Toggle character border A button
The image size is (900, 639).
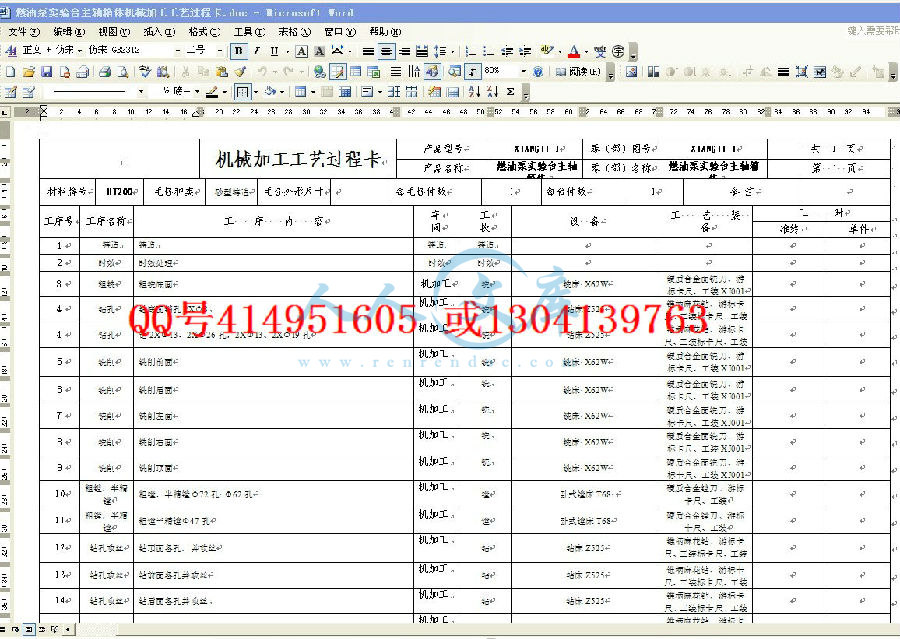tap(301, 51)
